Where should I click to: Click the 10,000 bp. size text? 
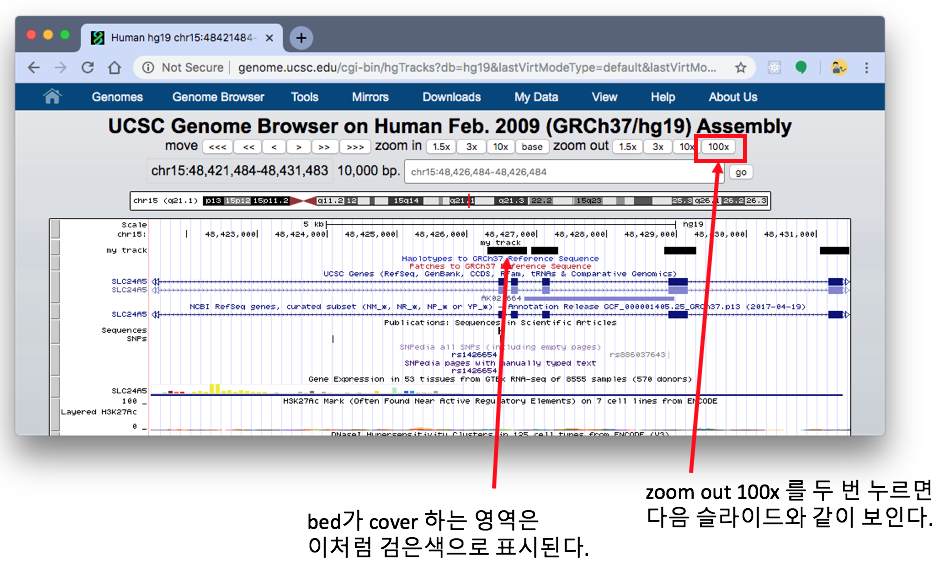[368, 171]
